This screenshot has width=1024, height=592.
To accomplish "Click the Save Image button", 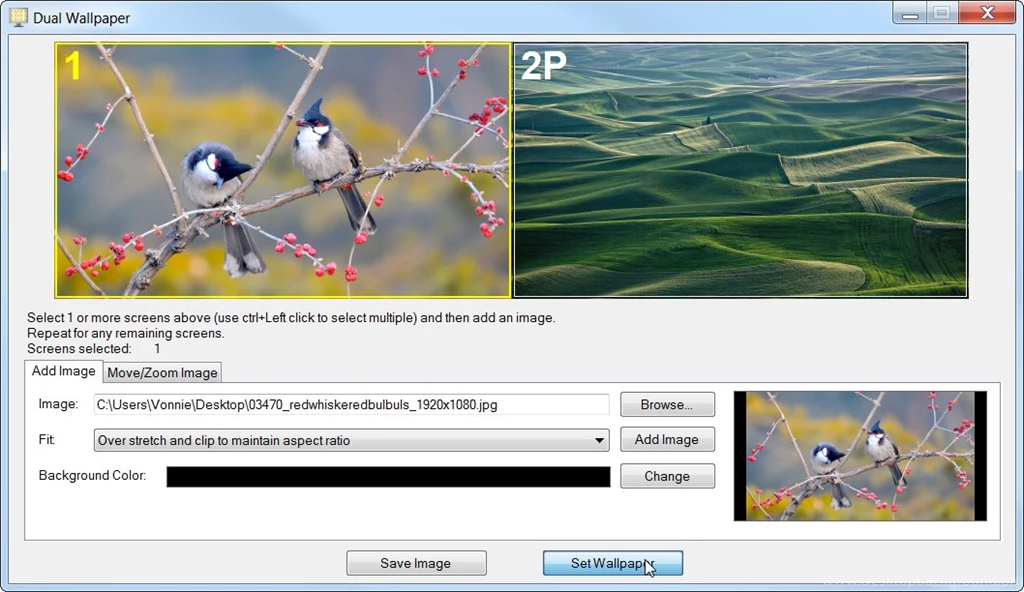I will click(x=416, y=563).
